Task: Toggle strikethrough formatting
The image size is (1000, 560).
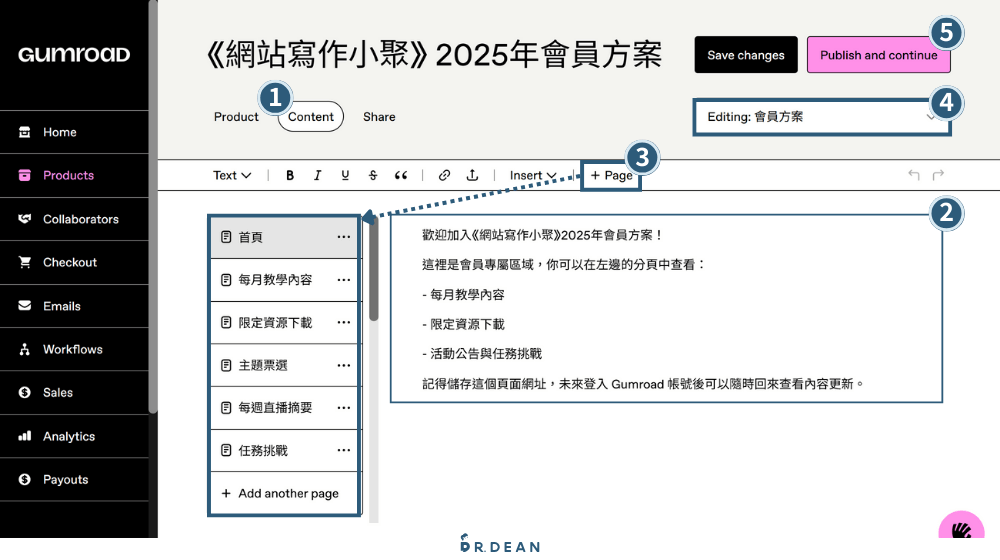Action: (x=373, y=175)
